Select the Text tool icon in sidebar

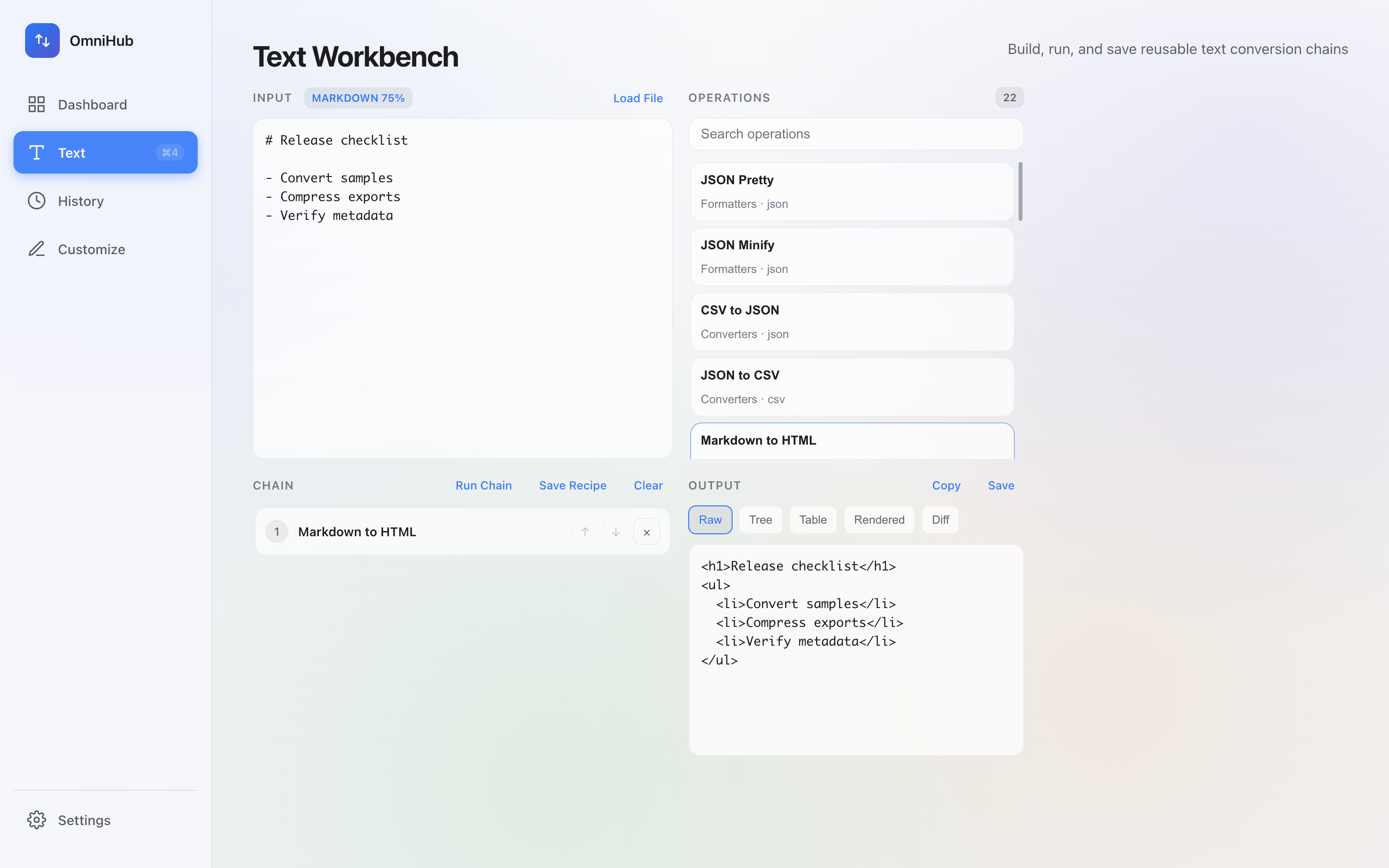(37, 153)
